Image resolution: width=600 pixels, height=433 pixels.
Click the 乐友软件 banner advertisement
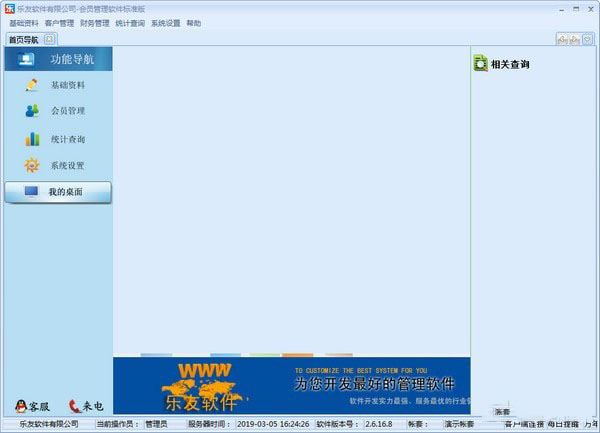point(292,386)
